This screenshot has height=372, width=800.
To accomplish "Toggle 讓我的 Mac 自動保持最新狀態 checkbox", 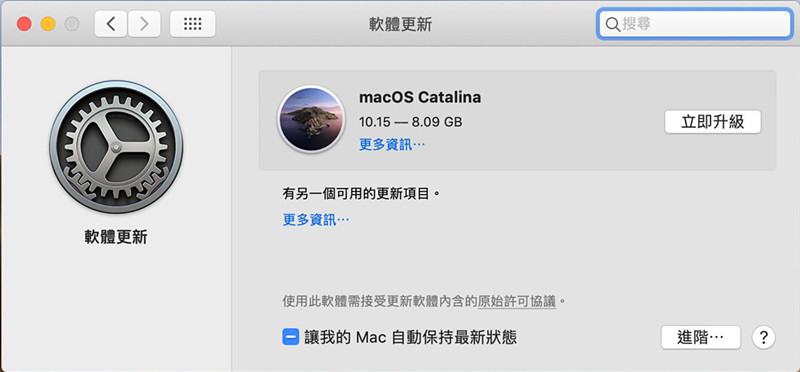I will coord(291,337).
